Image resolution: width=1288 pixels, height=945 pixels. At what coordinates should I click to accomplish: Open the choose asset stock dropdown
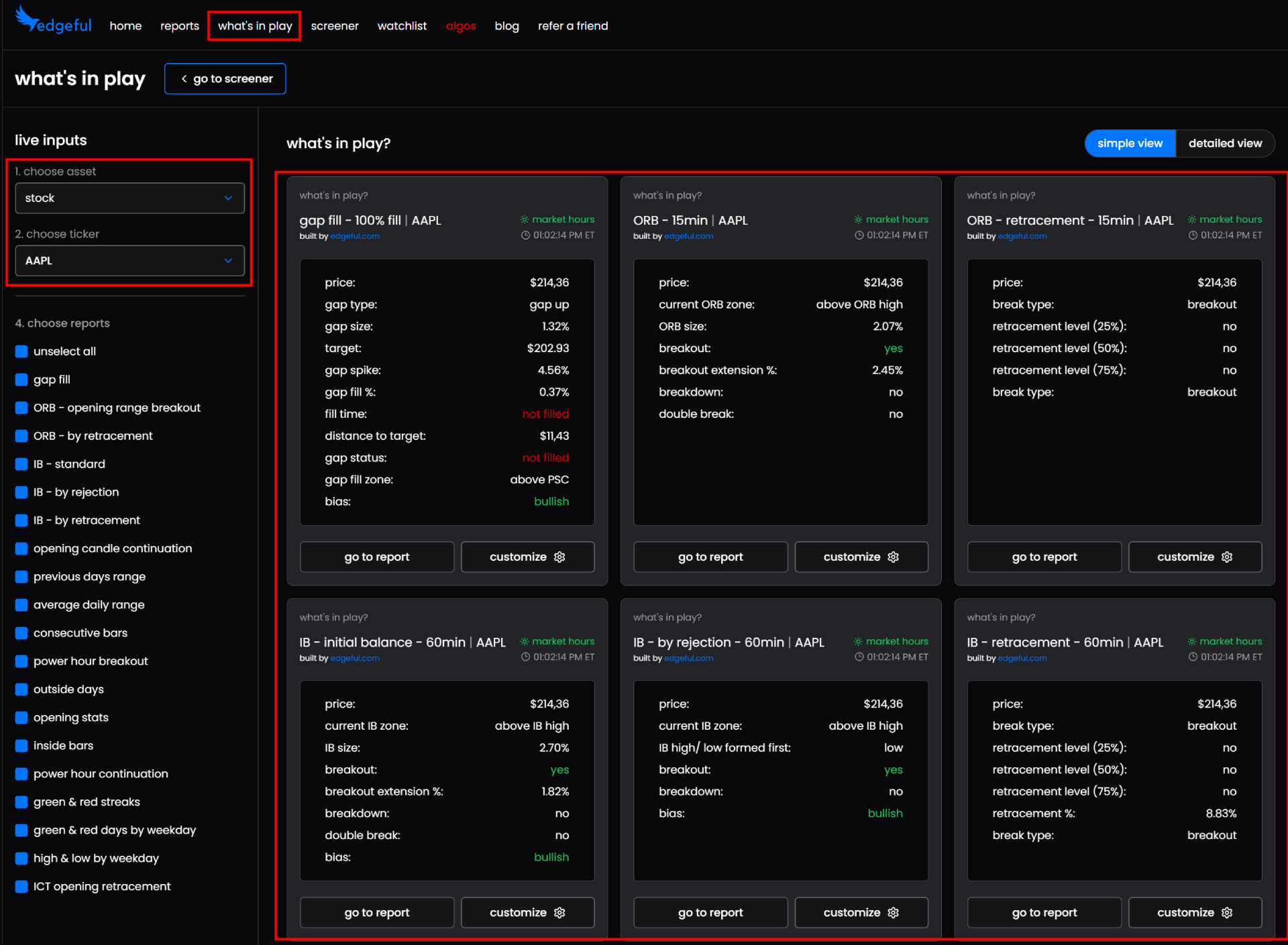coord(129,199)
